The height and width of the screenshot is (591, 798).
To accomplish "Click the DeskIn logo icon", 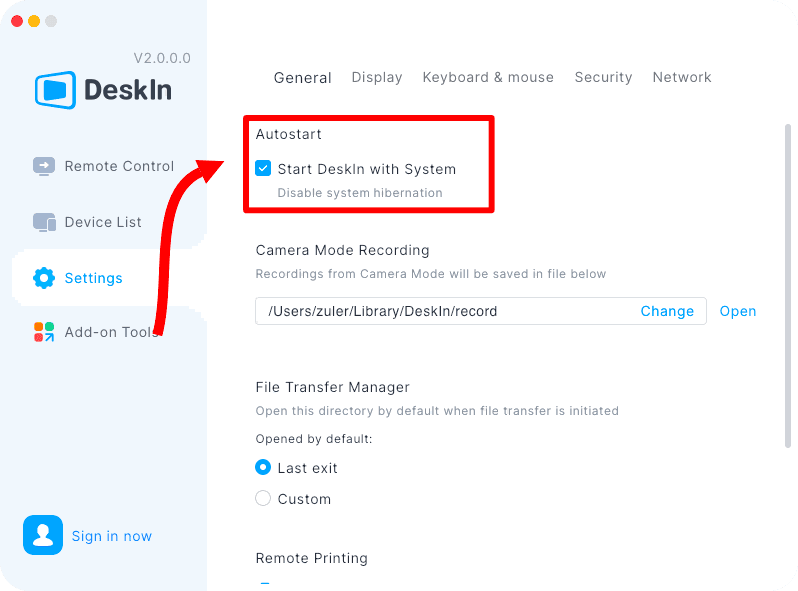I will [x=55, y=90].
